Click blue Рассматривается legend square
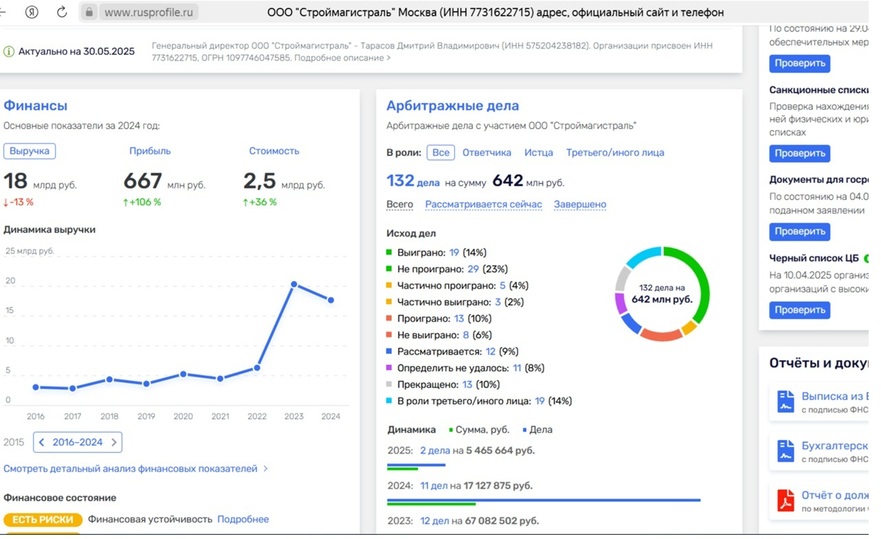Viewport: 881px width, 539px height. click(x=389, y=351)
